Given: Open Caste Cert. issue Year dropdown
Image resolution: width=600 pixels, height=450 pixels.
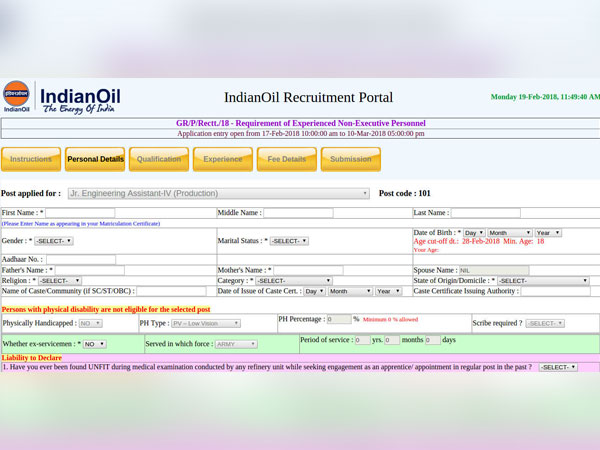Looking at the screenshot, I should 389,291.
